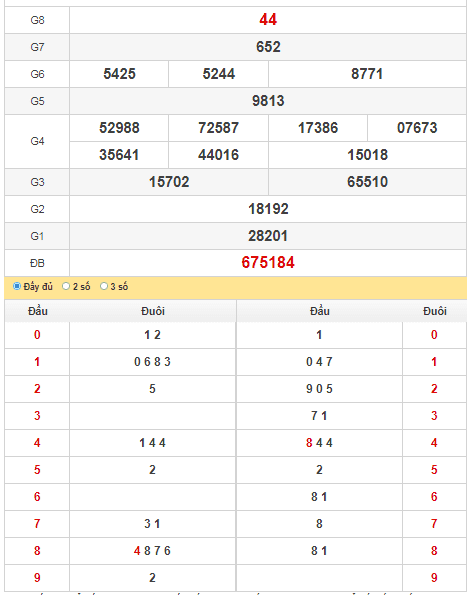
Task: Click the G4 number 15018
Action: pyautogui.click(x=367, y=155)
